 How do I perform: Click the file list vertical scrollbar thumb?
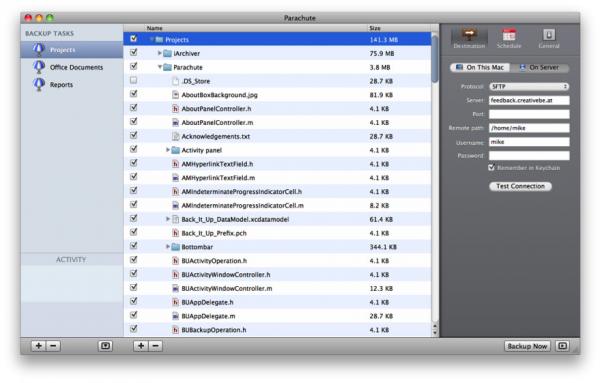(435, 58)
